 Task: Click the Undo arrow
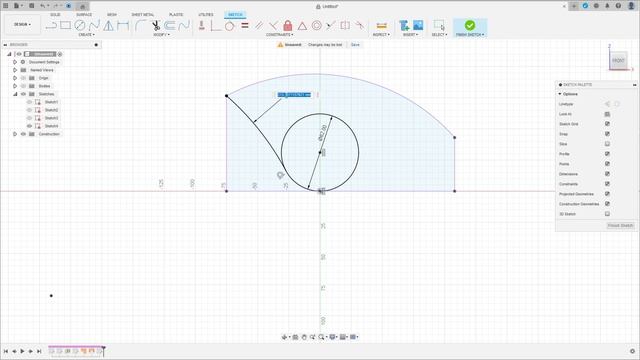pyautogui.click(x=42, y=6)
